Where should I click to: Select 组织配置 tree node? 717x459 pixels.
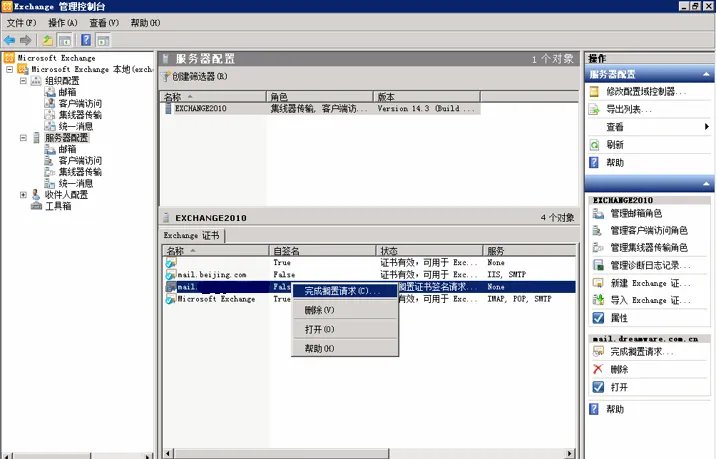tap(62, 81)
